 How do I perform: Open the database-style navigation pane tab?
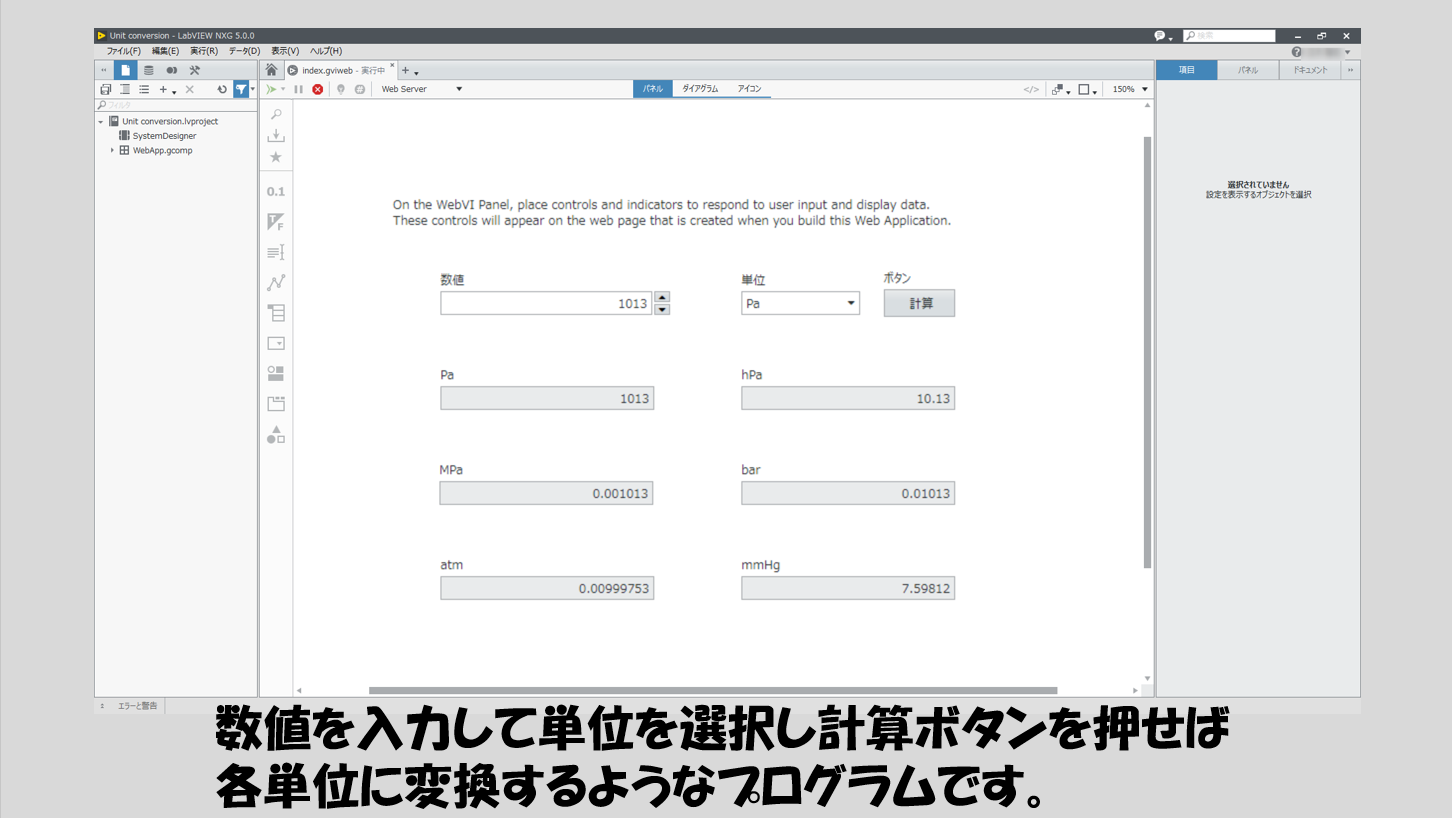click(148, 70)
